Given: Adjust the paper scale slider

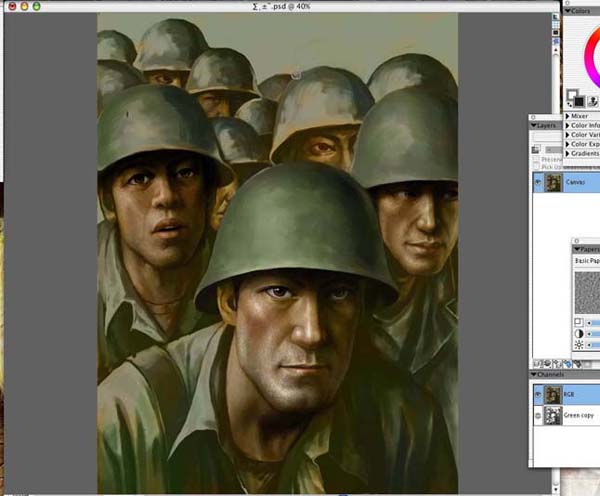Looking at the screenshot, I should tap(592, 323).
